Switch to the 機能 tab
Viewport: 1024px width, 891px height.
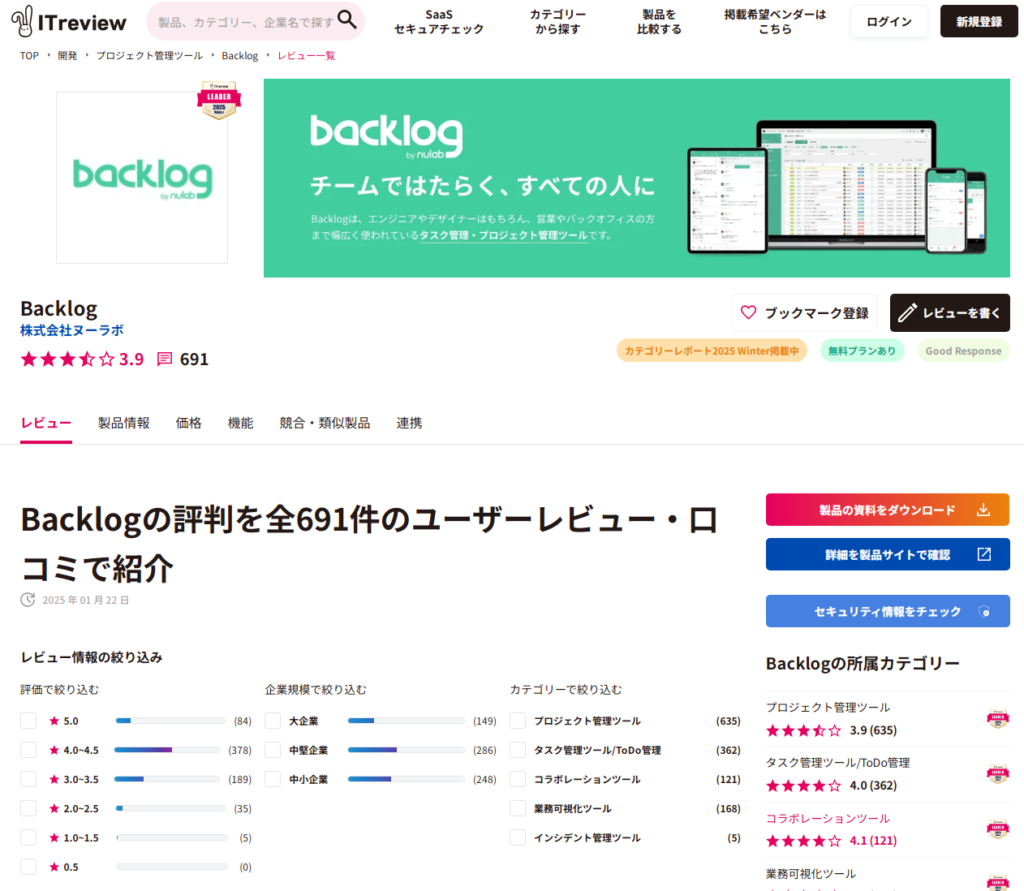coord(240,423)
